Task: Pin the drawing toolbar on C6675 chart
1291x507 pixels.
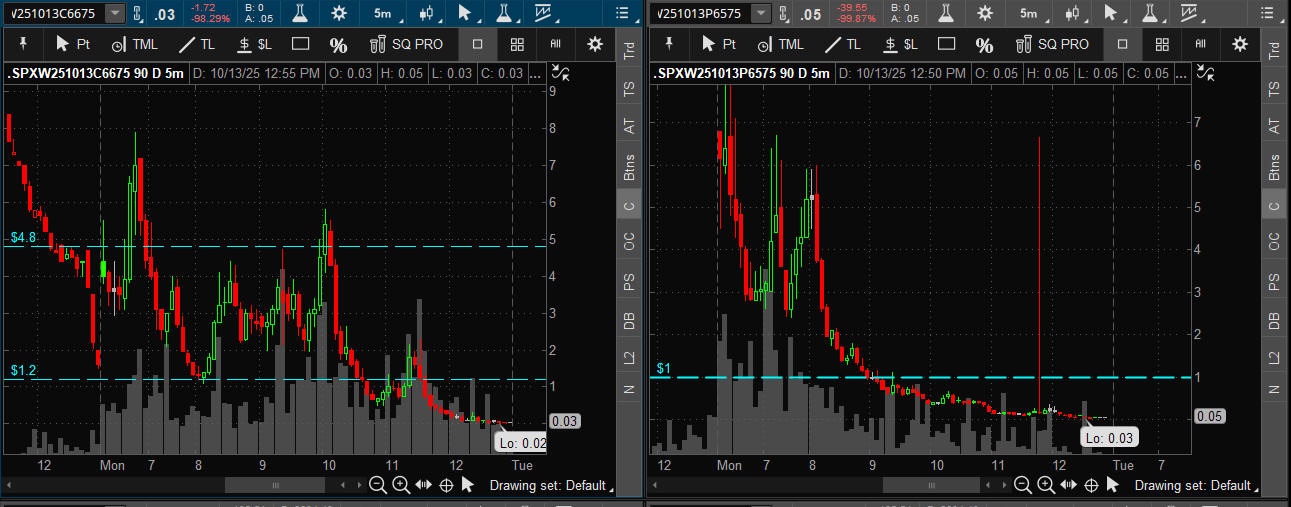Action: click(22, 44)
